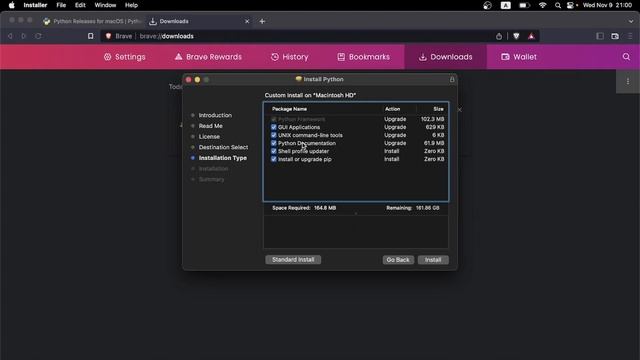Open a new browser tab
Screen dimensions: 640x360
click(262, 21)
